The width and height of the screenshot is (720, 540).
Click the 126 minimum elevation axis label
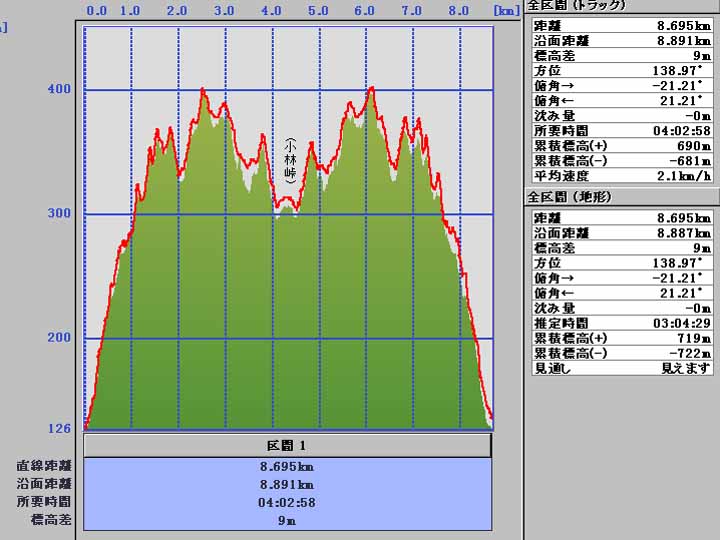click(x=60, y=429)
